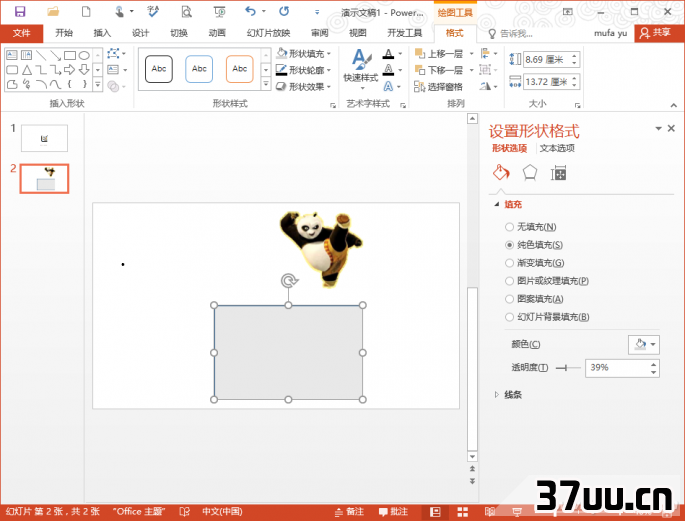Screen dimensions: 685x521
Task: Open Fill & Line tab paint bucket icon
Action: 501,173
